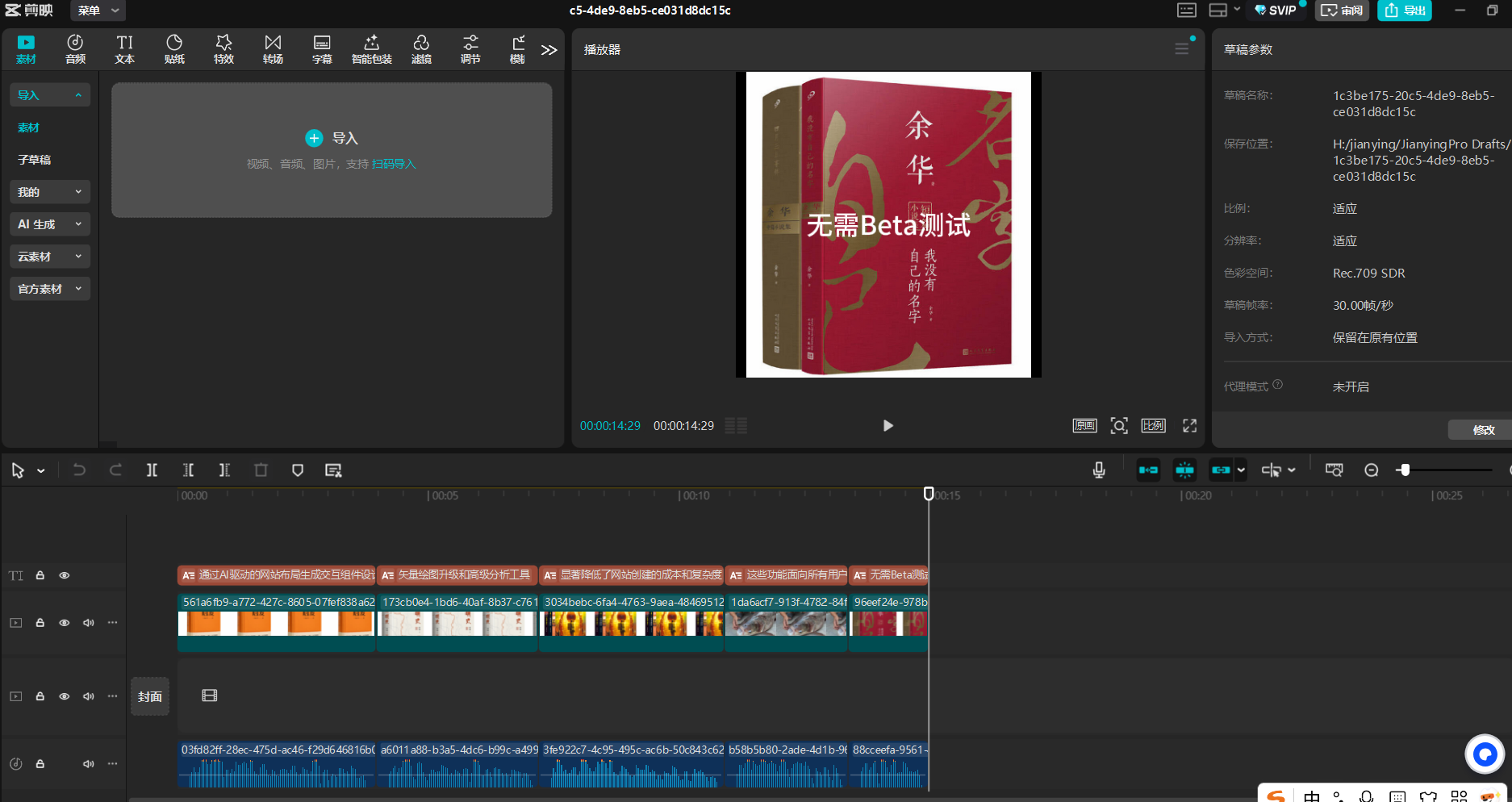Screen dimensions: 1512x802
Task: Click the 扫码导入 link
Action: [394, 164]
